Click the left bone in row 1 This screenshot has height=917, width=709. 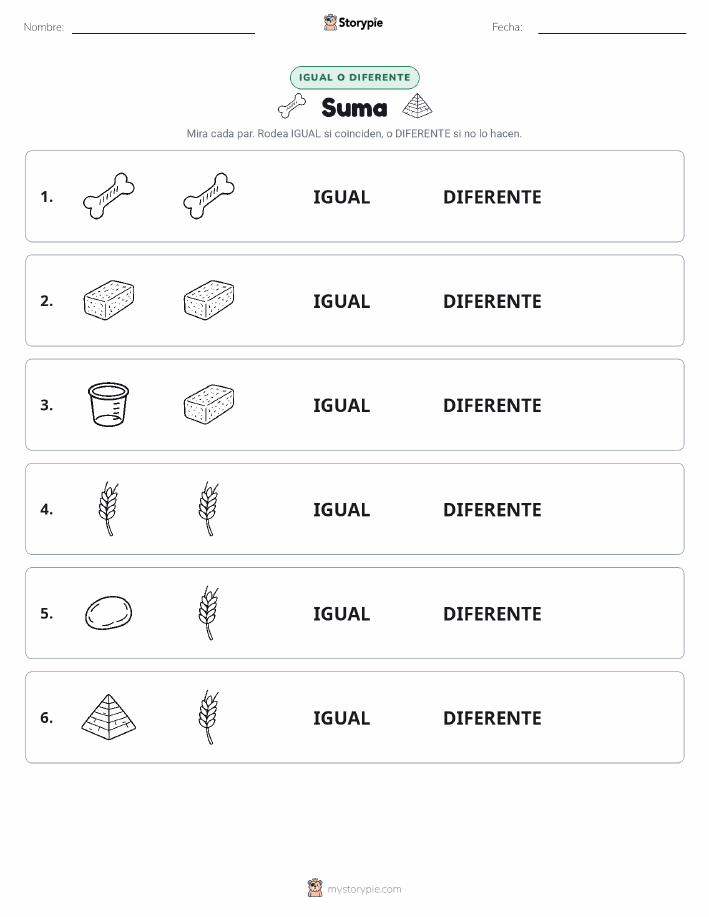click(x=109, y=196)
